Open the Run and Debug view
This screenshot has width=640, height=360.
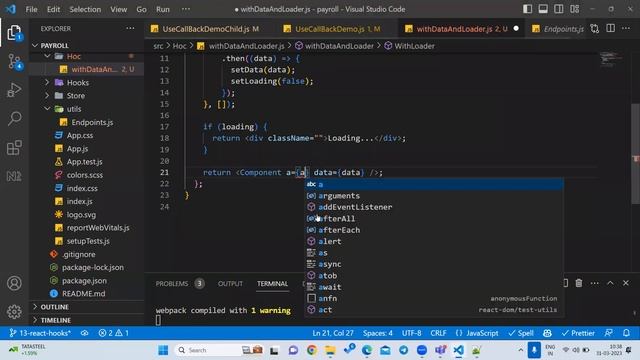pyautogui.click(x=14, y=90)
